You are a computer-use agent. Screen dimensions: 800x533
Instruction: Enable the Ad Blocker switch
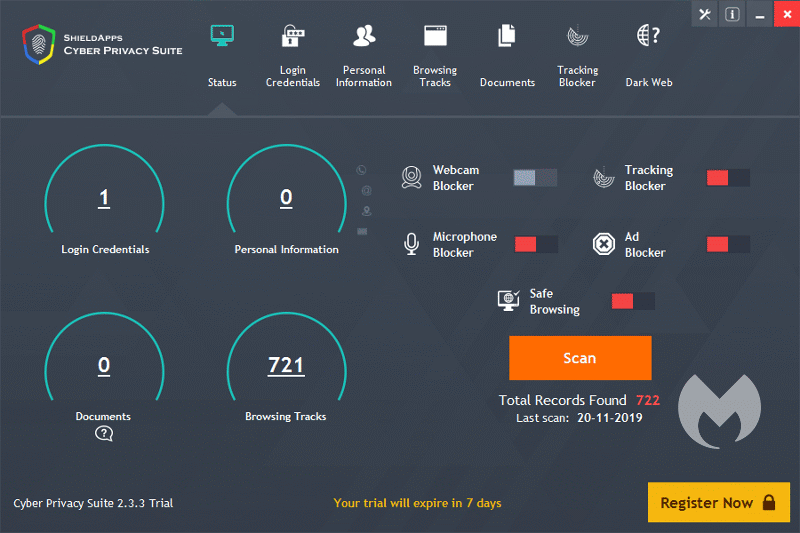click(728, 244)
